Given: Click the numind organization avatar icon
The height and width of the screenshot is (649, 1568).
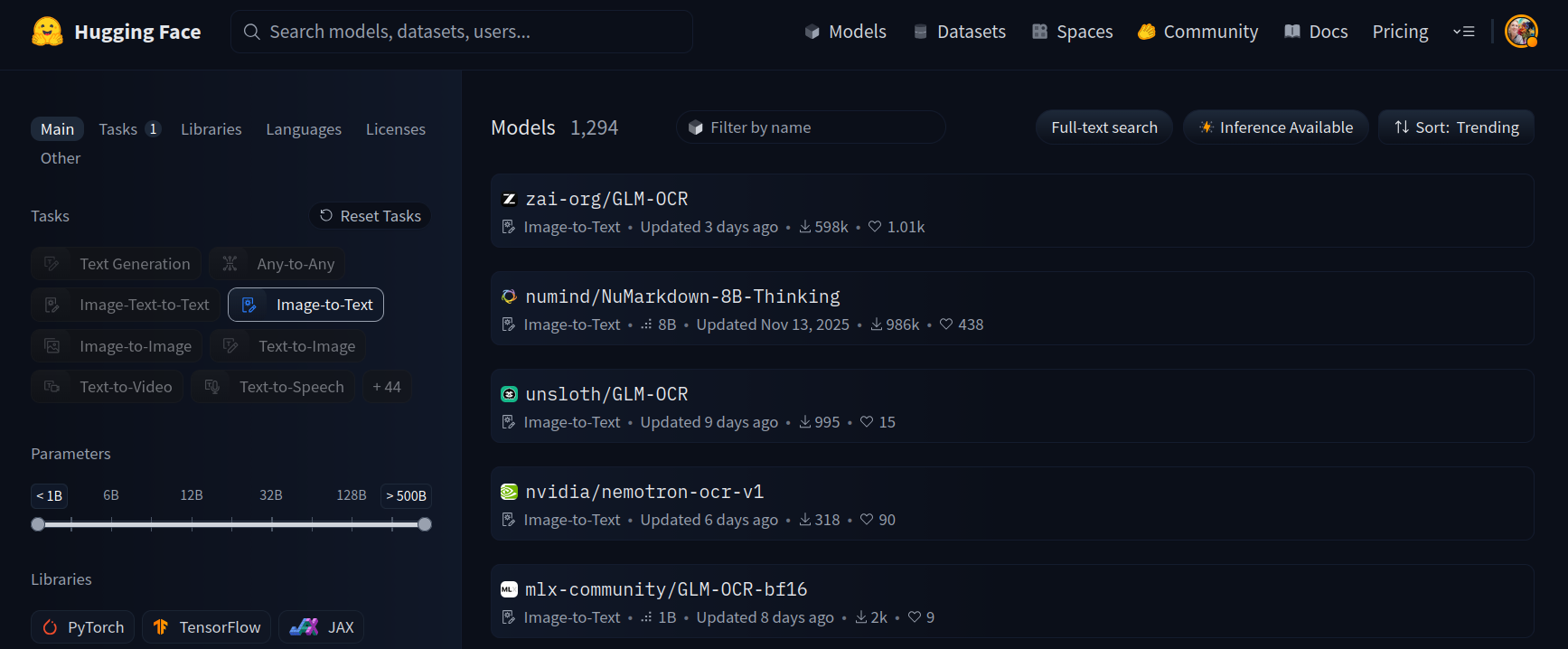Looking at the screenshot, I should click(x=509, y=296).
